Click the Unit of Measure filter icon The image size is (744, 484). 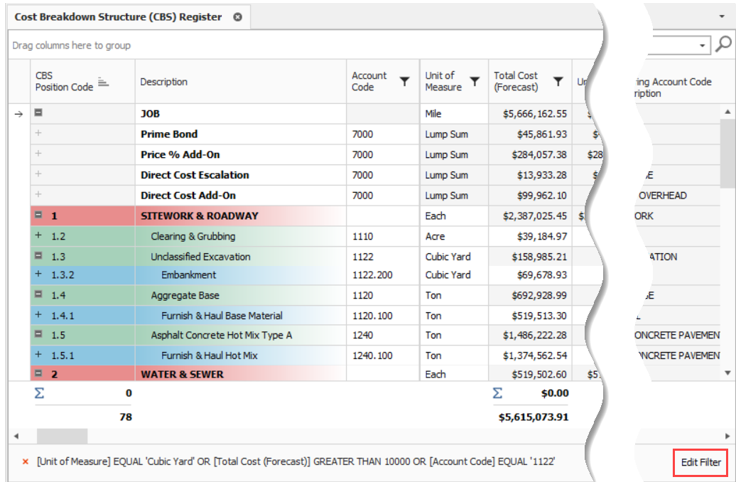(474, 82)
